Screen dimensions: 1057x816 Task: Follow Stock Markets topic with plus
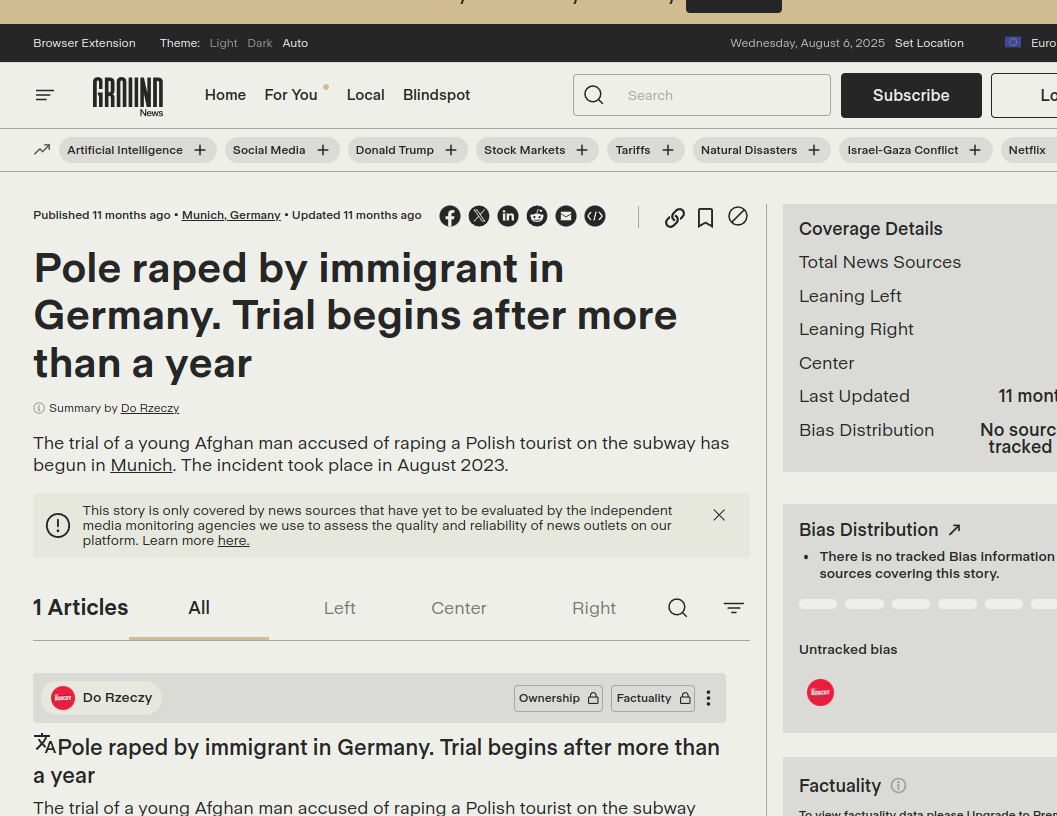tap(582, 150)
